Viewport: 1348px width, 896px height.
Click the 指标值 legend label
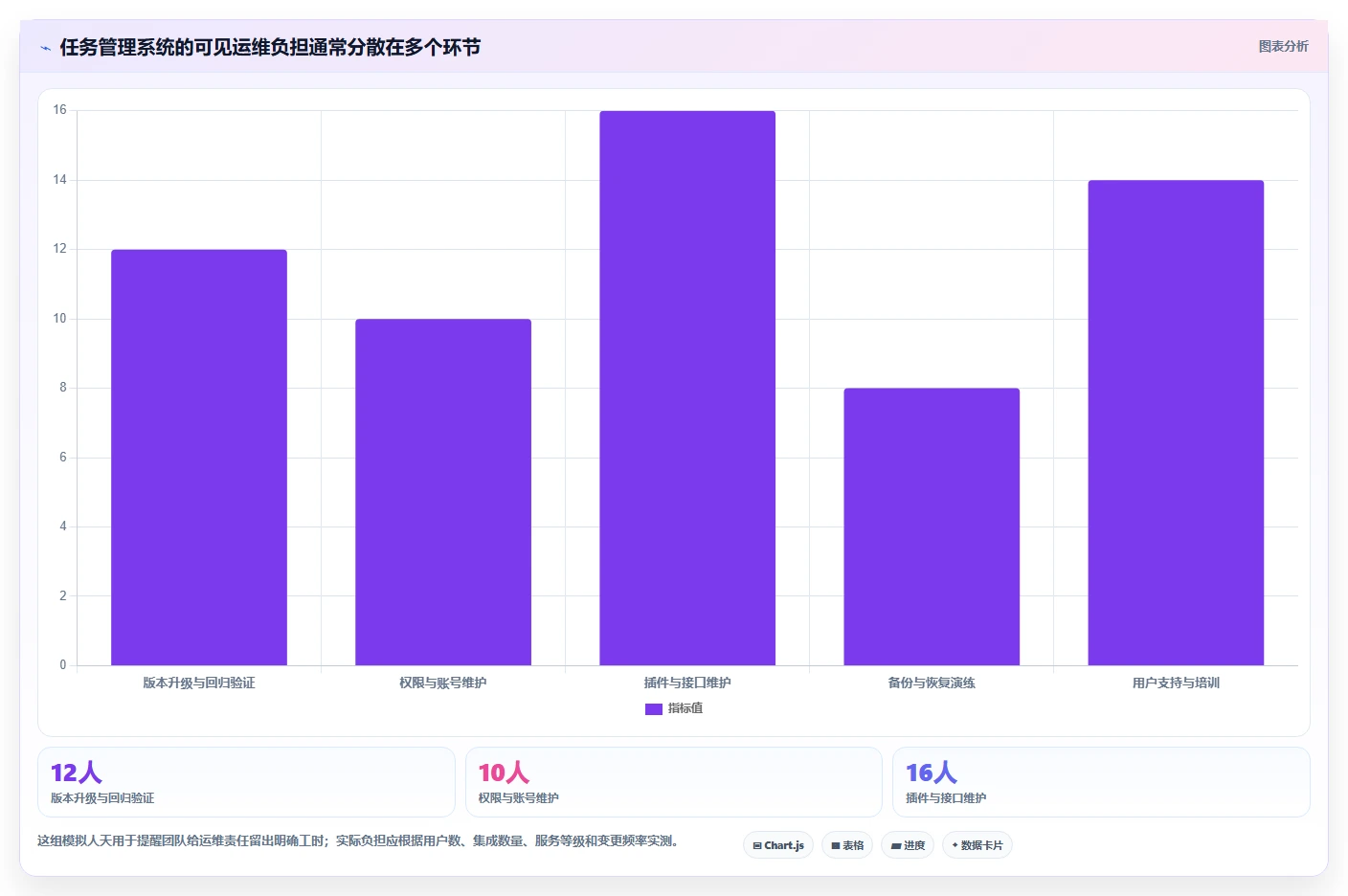coord(685,708)
